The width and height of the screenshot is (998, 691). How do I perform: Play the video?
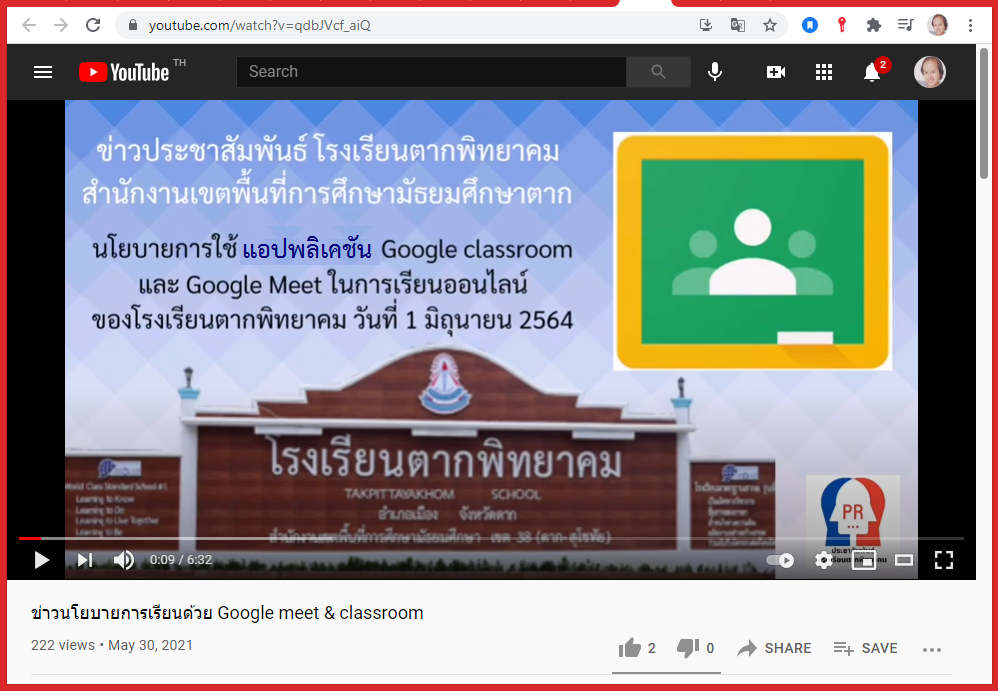[42, 560]
